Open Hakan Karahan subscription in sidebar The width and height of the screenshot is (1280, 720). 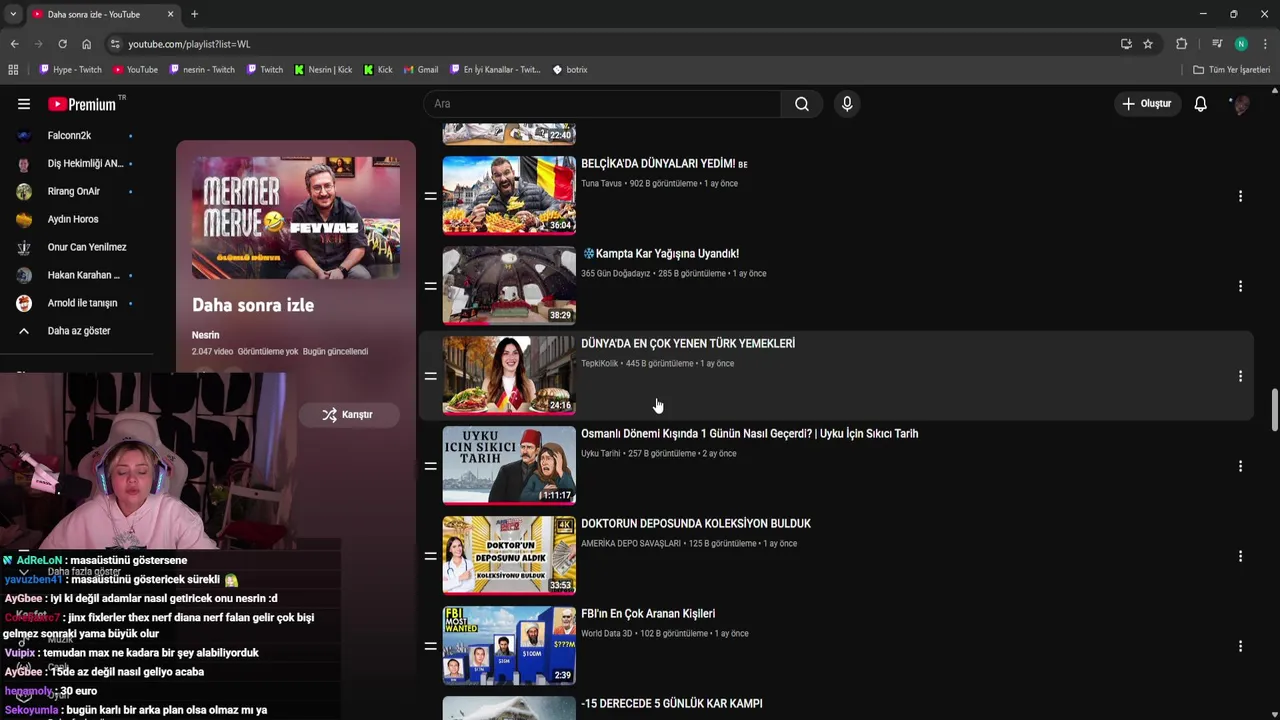point(75,275)
